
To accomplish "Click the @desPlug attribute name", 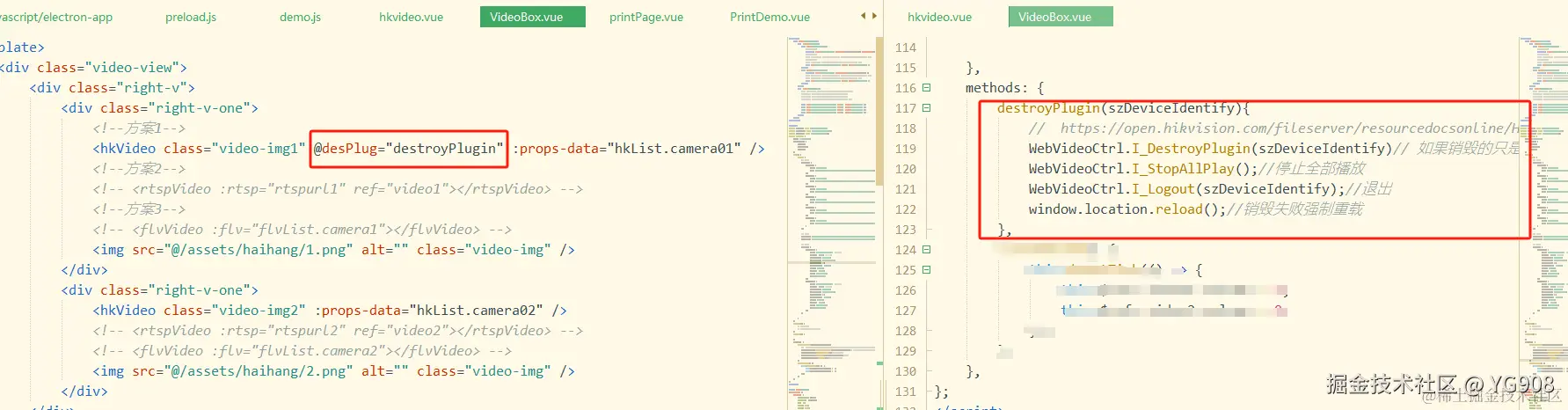I will pyautogui.click(x=346, y=149).
